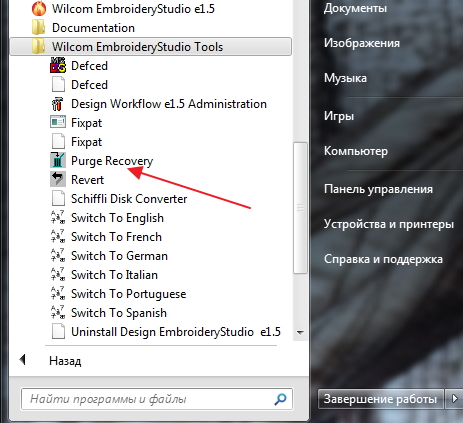Screen dimensions: 463x423
Task: Click the magnifier search icon
Action: [280, 399]
